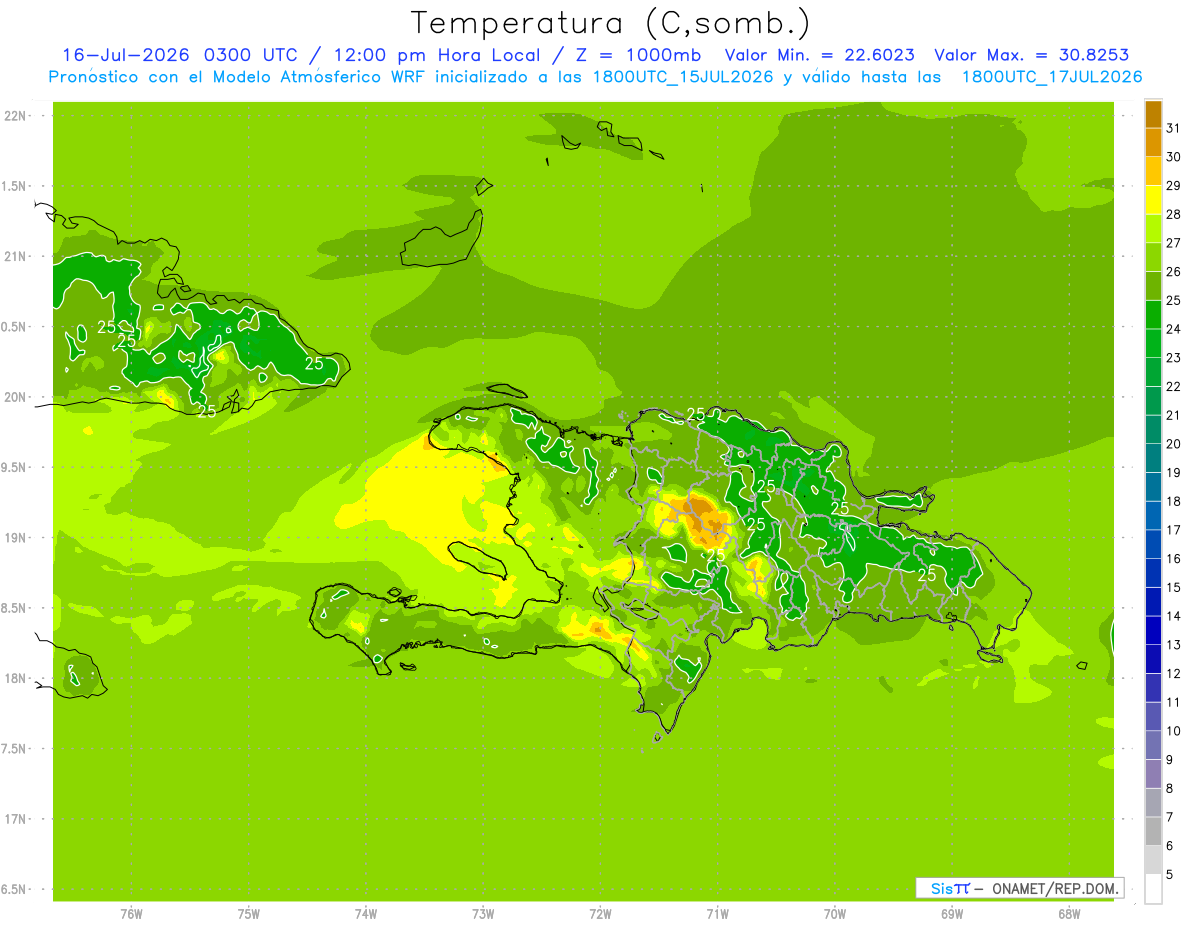Click the orange hot spot in central Hispaniola
The width and height of the screenshot is (1200, 927).
(705, 515)
